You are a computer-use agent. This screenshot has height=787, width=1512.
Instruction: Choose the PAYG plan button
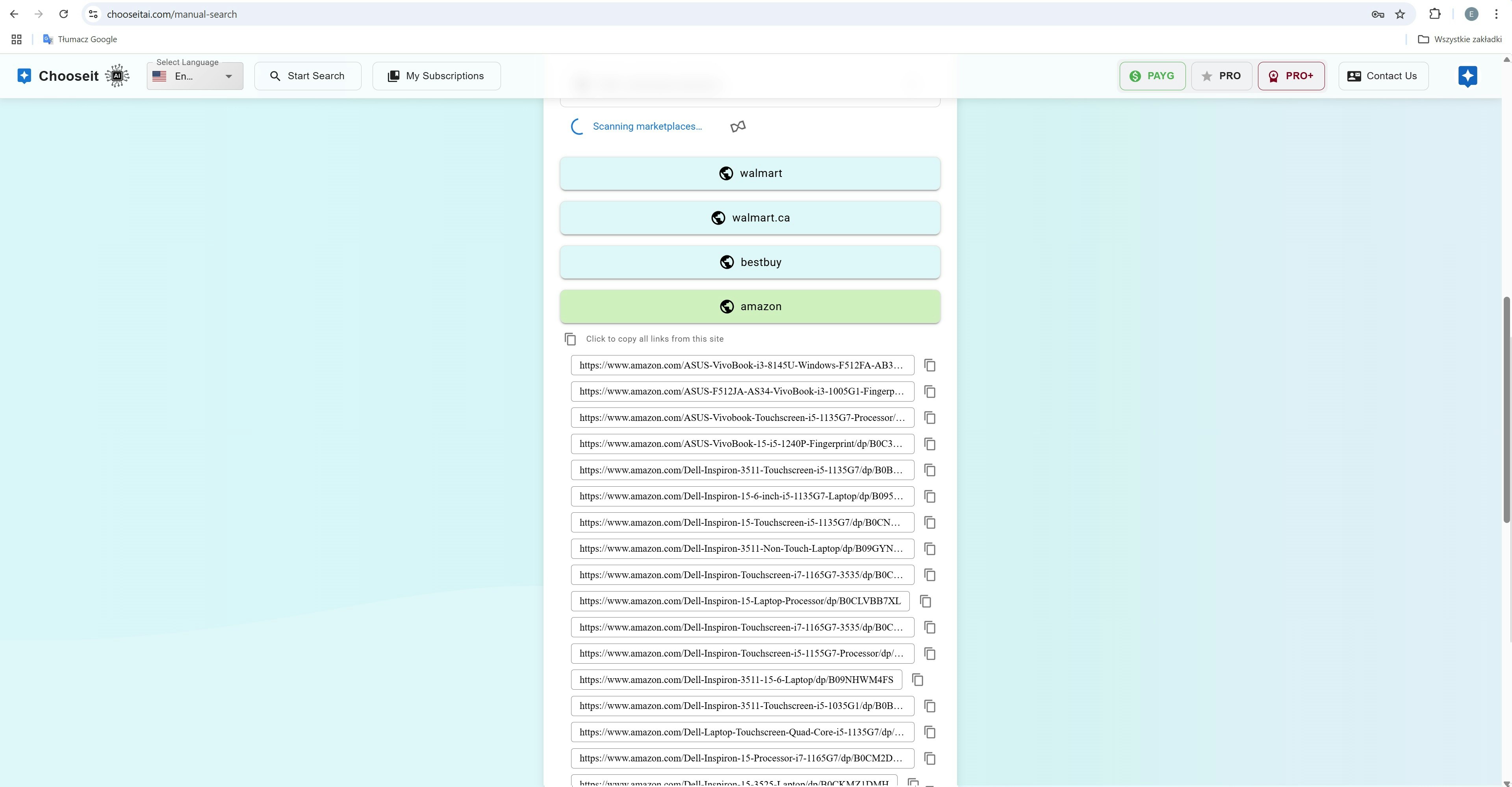pyautogui.click(x=1152, y=76)
